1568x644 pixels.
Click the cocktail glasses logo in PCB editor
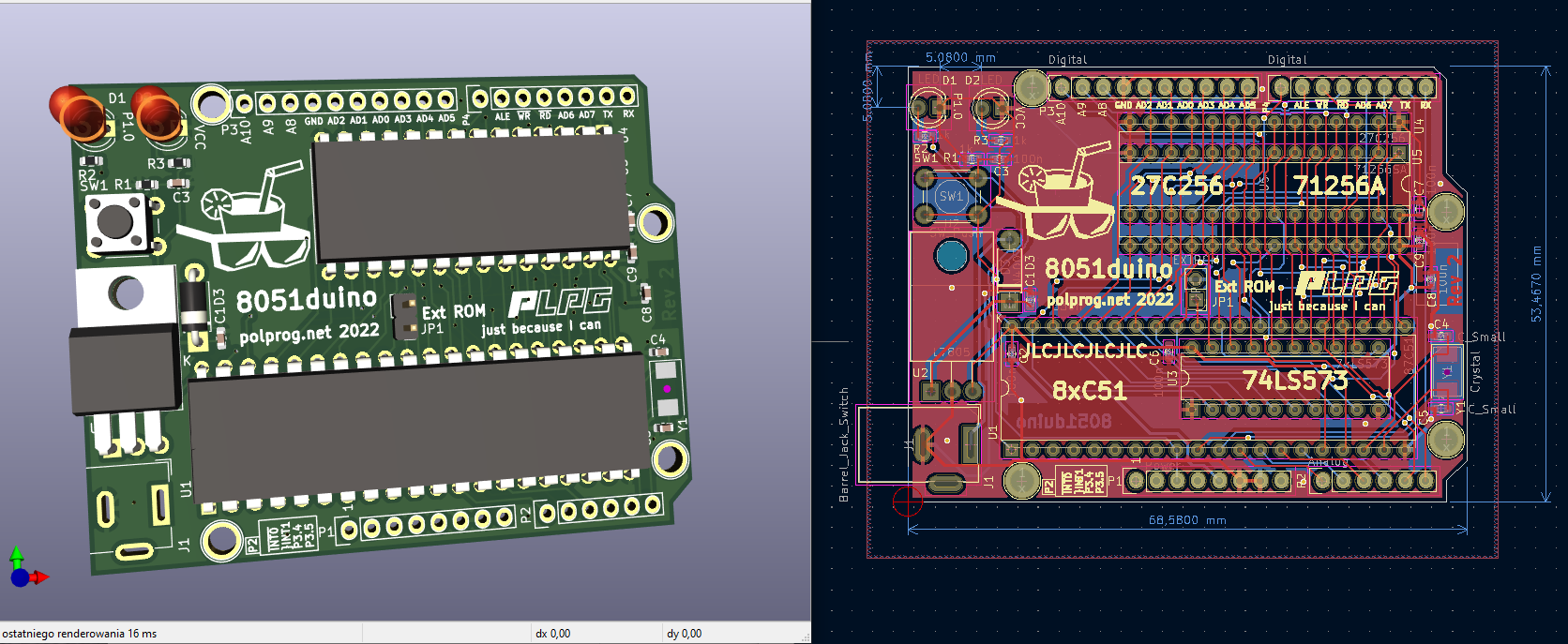1053,191
